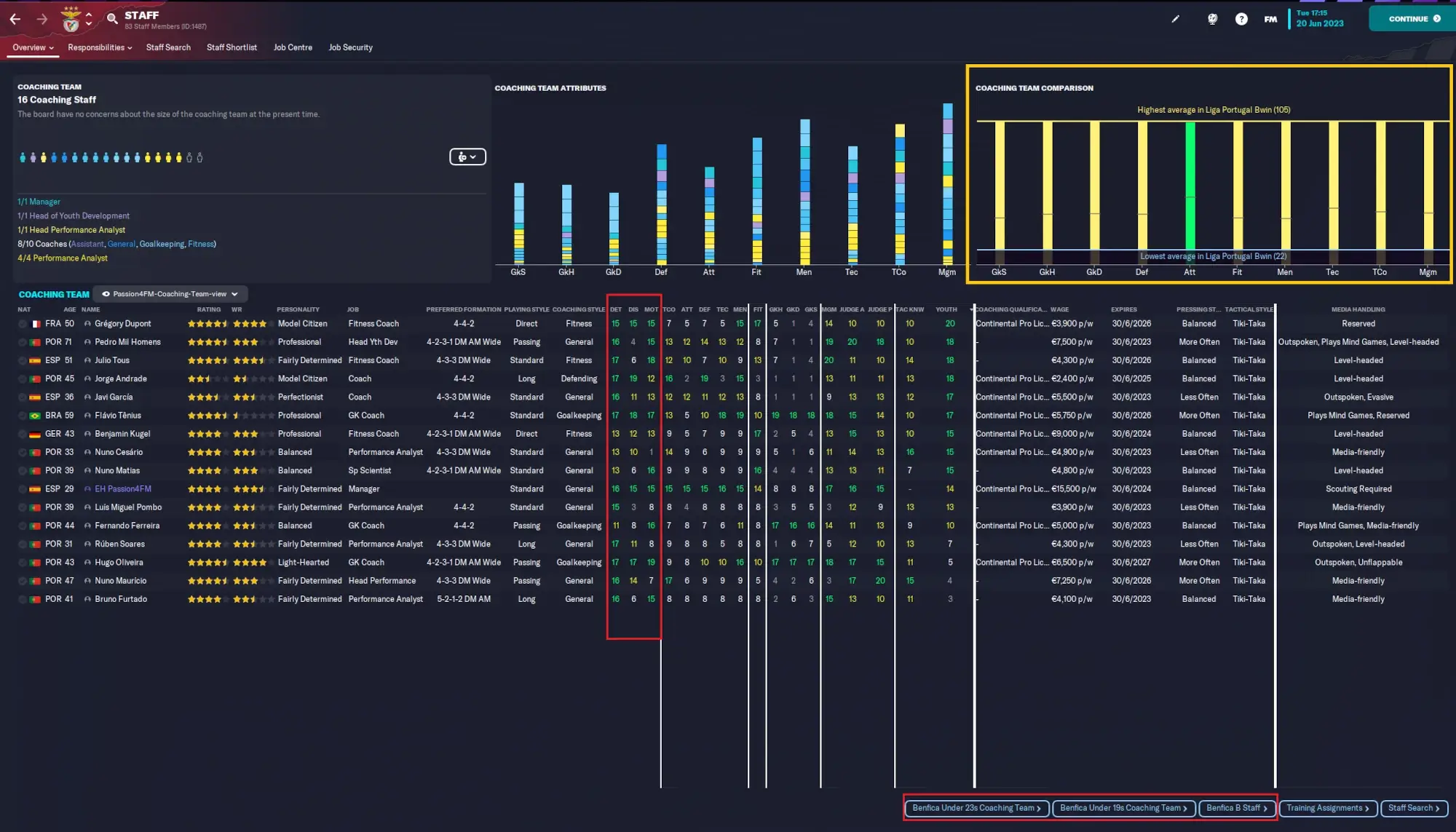Viewport: 1456px width, 832px height.
Task: Open EH Passion4FM manager profile
Action: (x=123, y=489)
